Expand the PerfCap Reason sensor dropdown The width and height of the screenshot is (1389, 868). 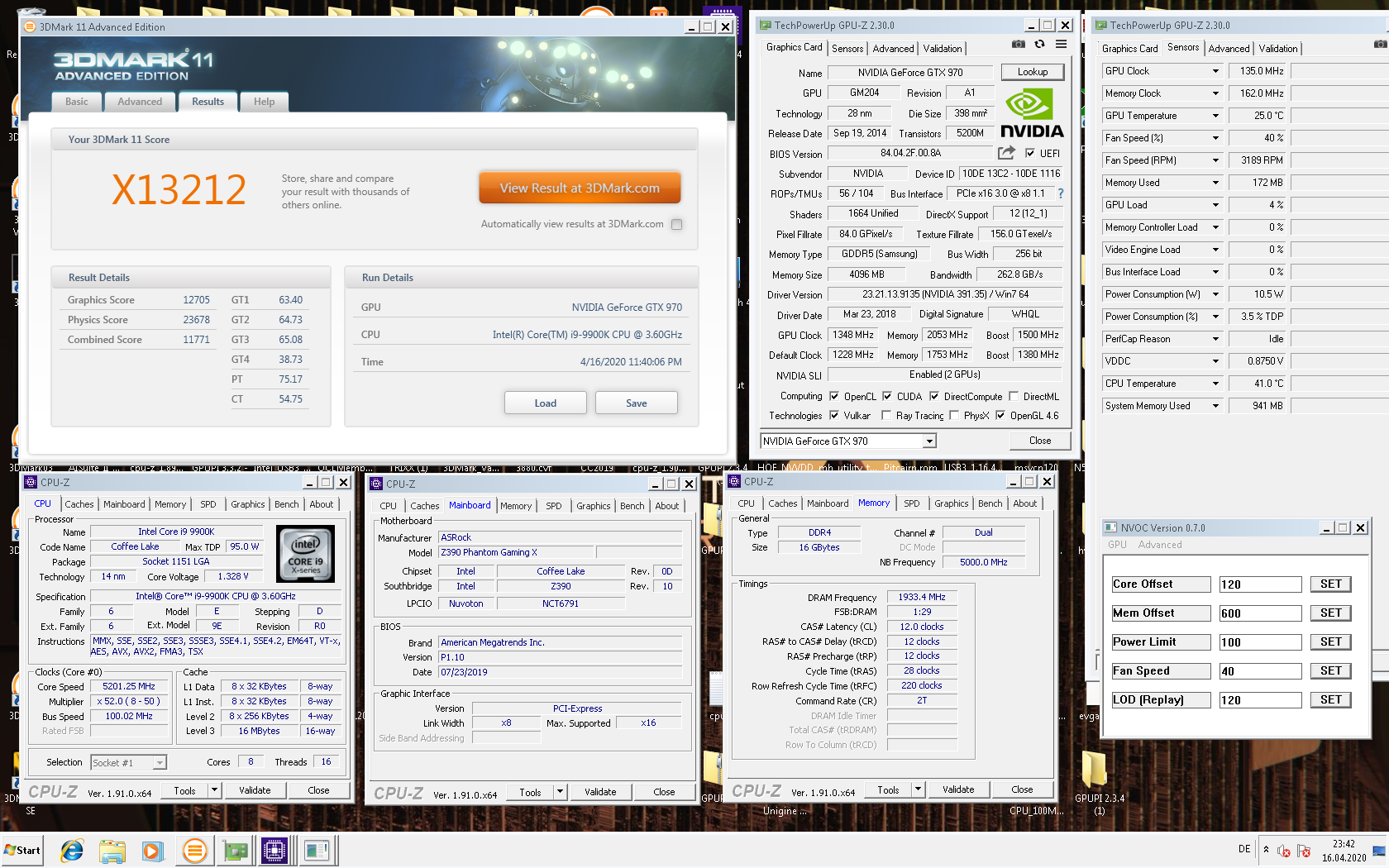(x=1215, y=339)
